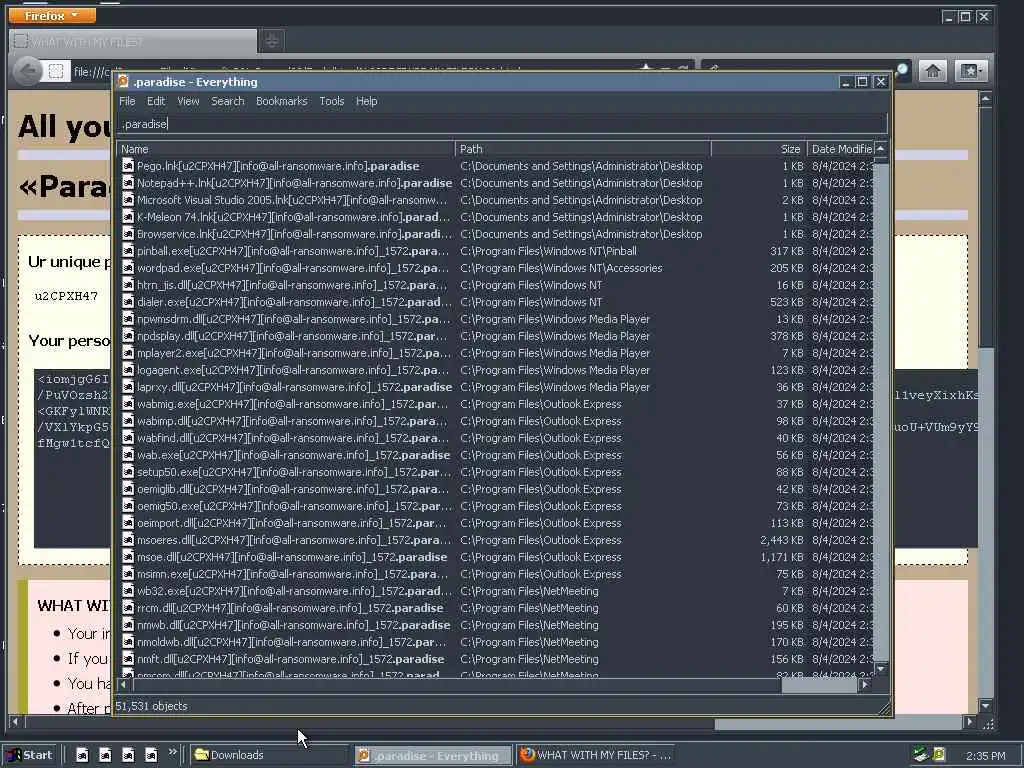The height and width of the screenshot is (768, 1024).
Task: Select file icon of nmft.dll entry
Action: click(x=128, y=659)
